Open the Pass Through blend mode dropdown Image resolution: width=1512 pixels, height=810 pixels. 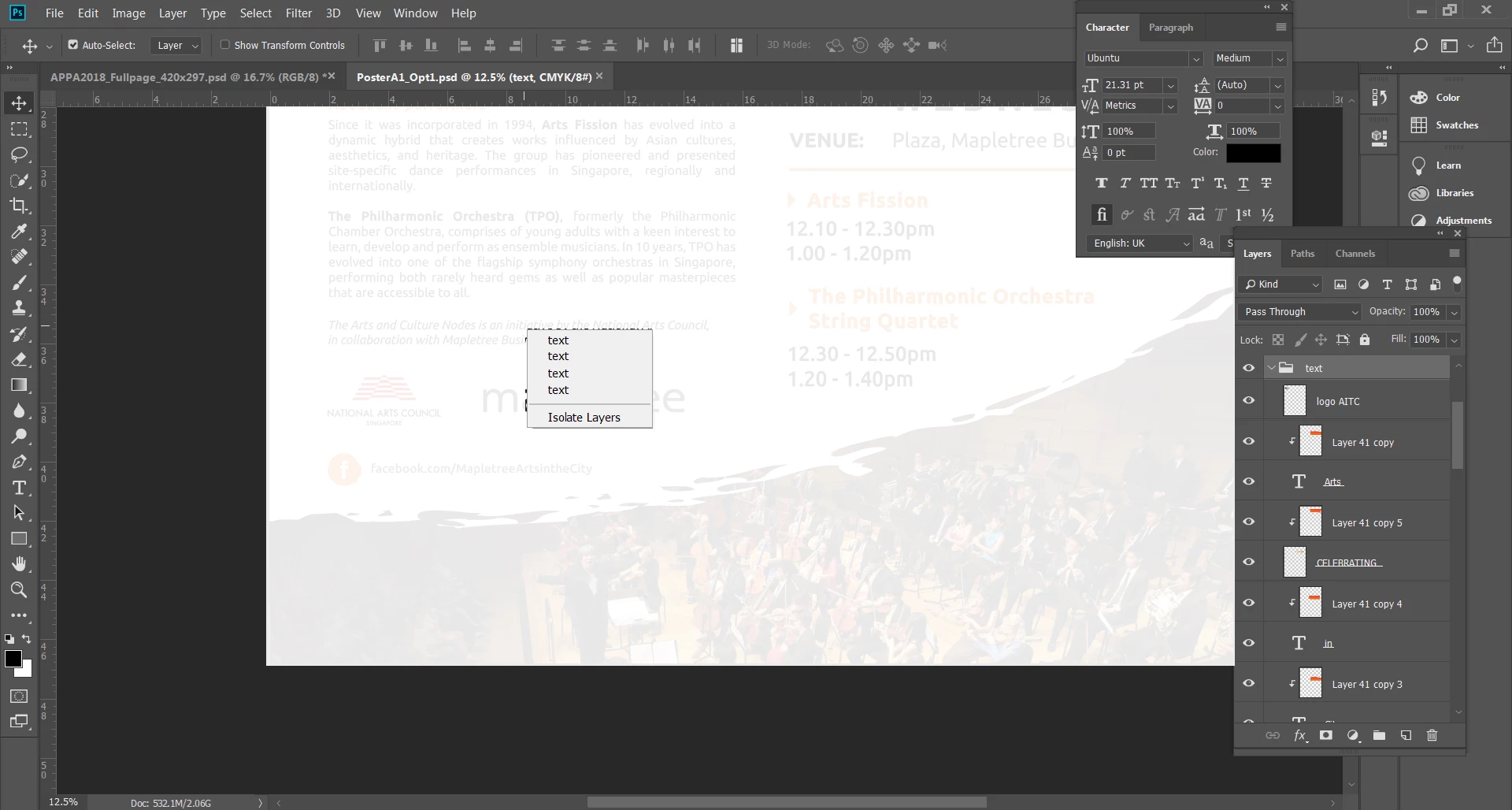click(x=1299, y=312)
